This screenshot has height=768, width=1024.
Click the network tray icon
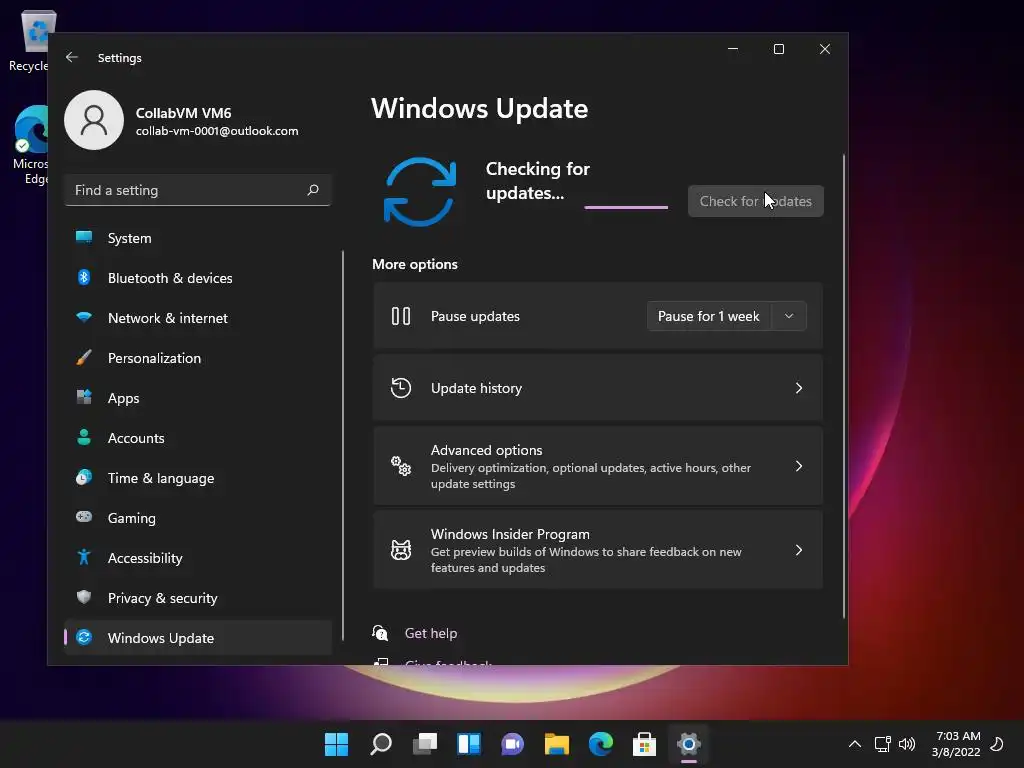coord(882,744)
